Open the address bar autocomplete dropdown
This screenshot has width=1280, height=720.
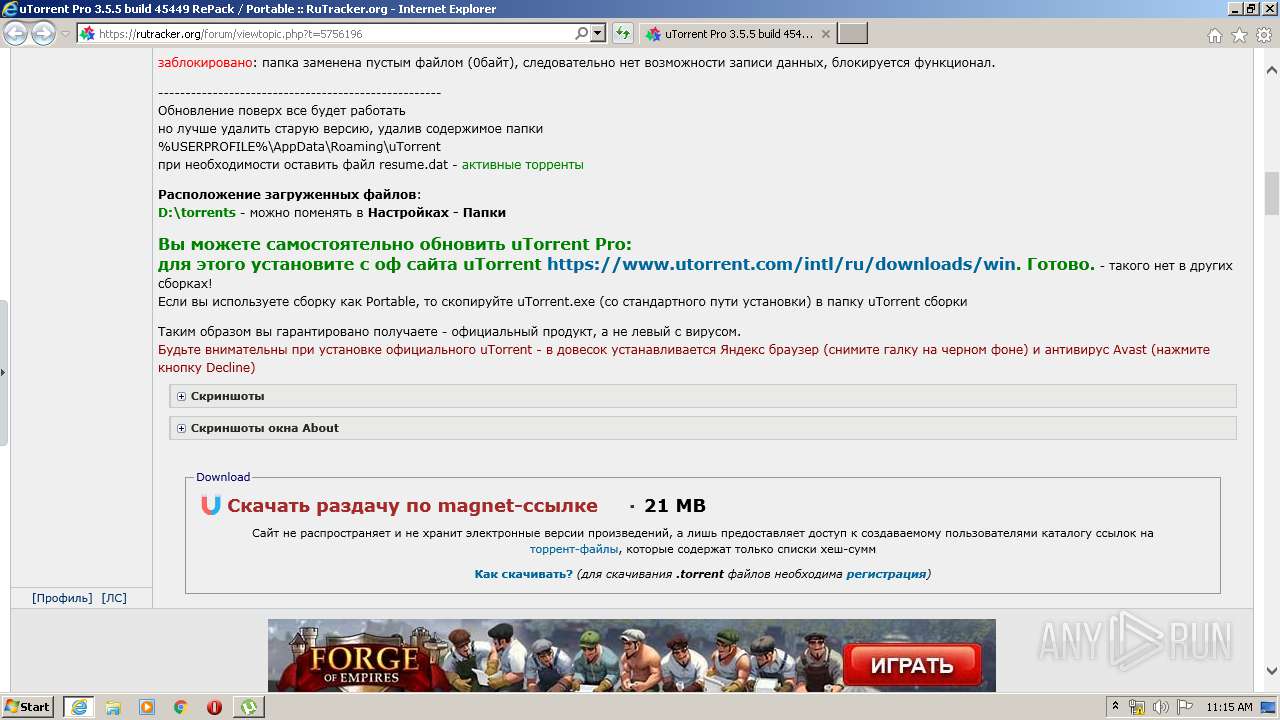point(598,34)
